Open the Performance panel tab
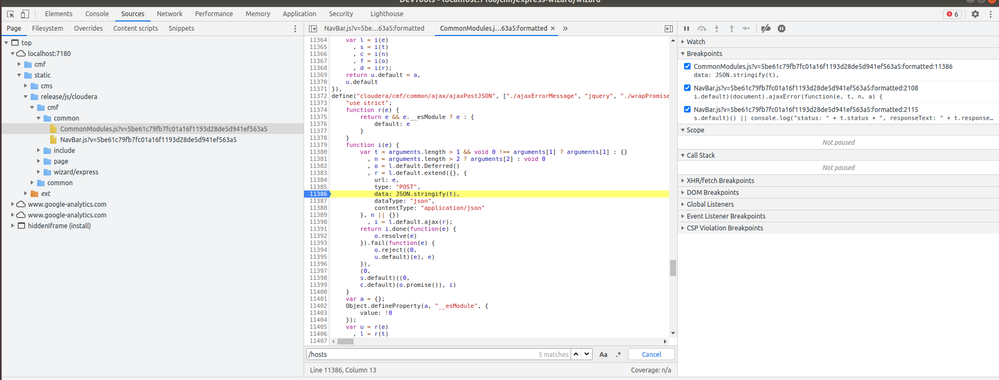The image size is (999, 380). pyautogui.click(x=214, y=14)
